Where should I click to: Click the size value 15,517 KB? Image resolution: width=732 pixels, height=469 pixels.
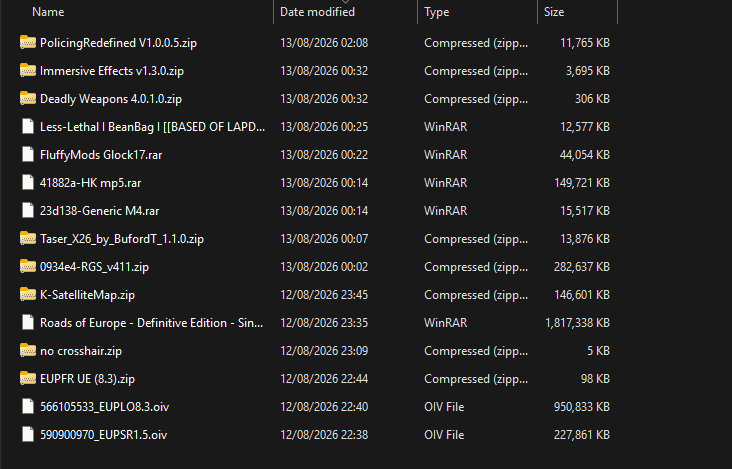click(x=585, y=211)
